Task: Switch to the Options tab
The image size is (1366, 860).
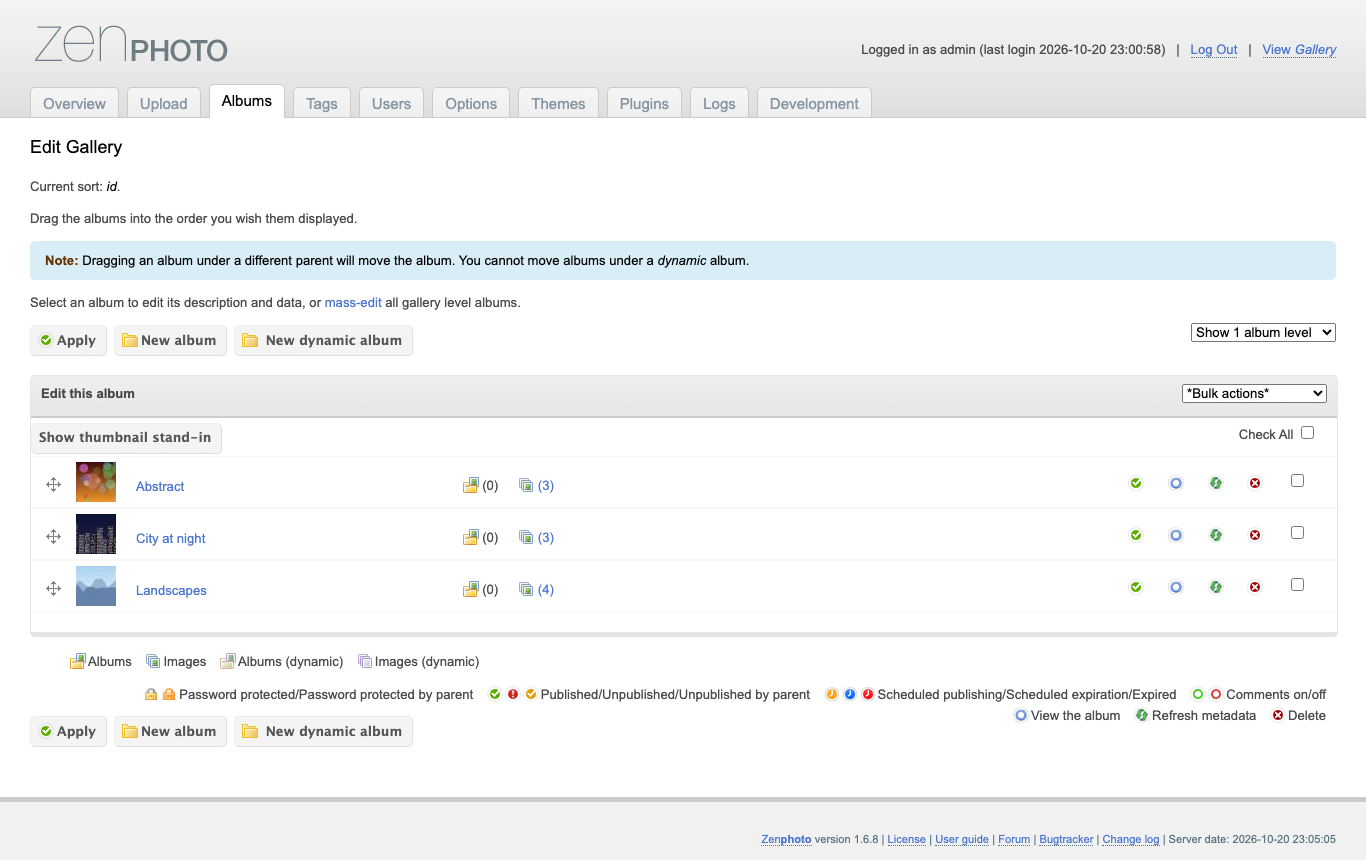Action: pyautogui.click(x=471, y=103)
